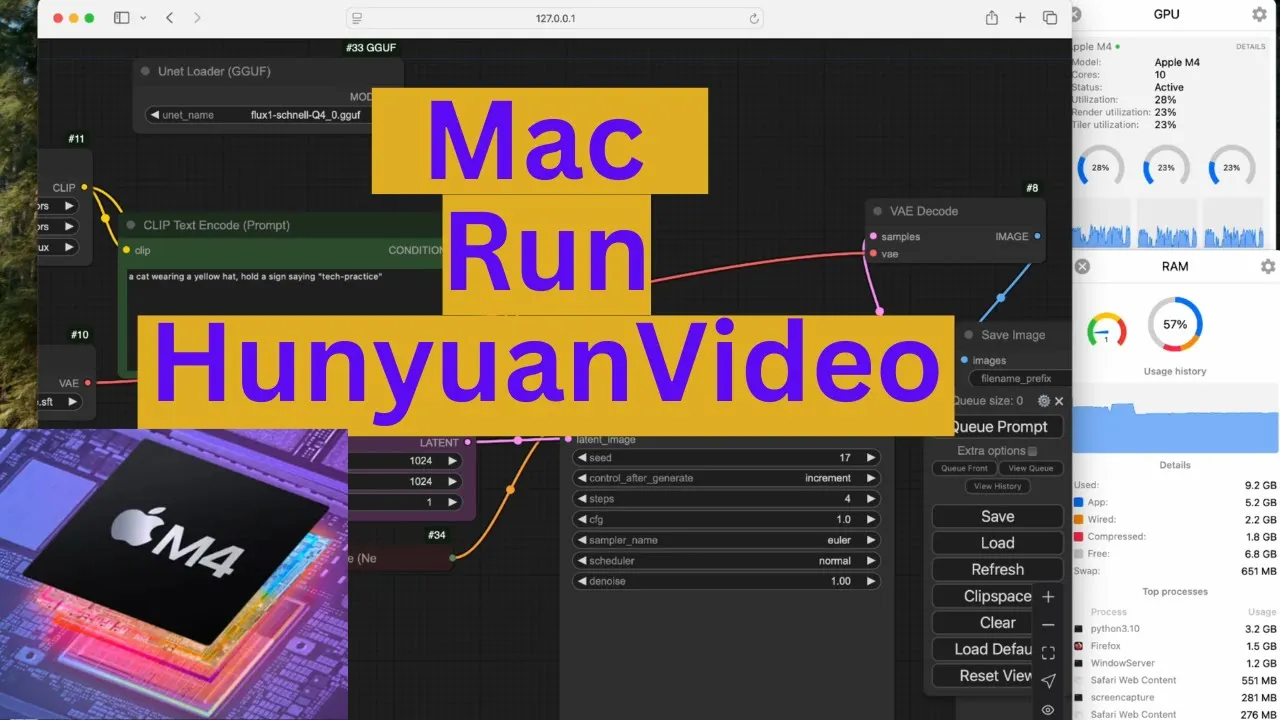Toggle the Safari sidebar icon
Screen dimensions: 1280x720
tap(121, 18)
